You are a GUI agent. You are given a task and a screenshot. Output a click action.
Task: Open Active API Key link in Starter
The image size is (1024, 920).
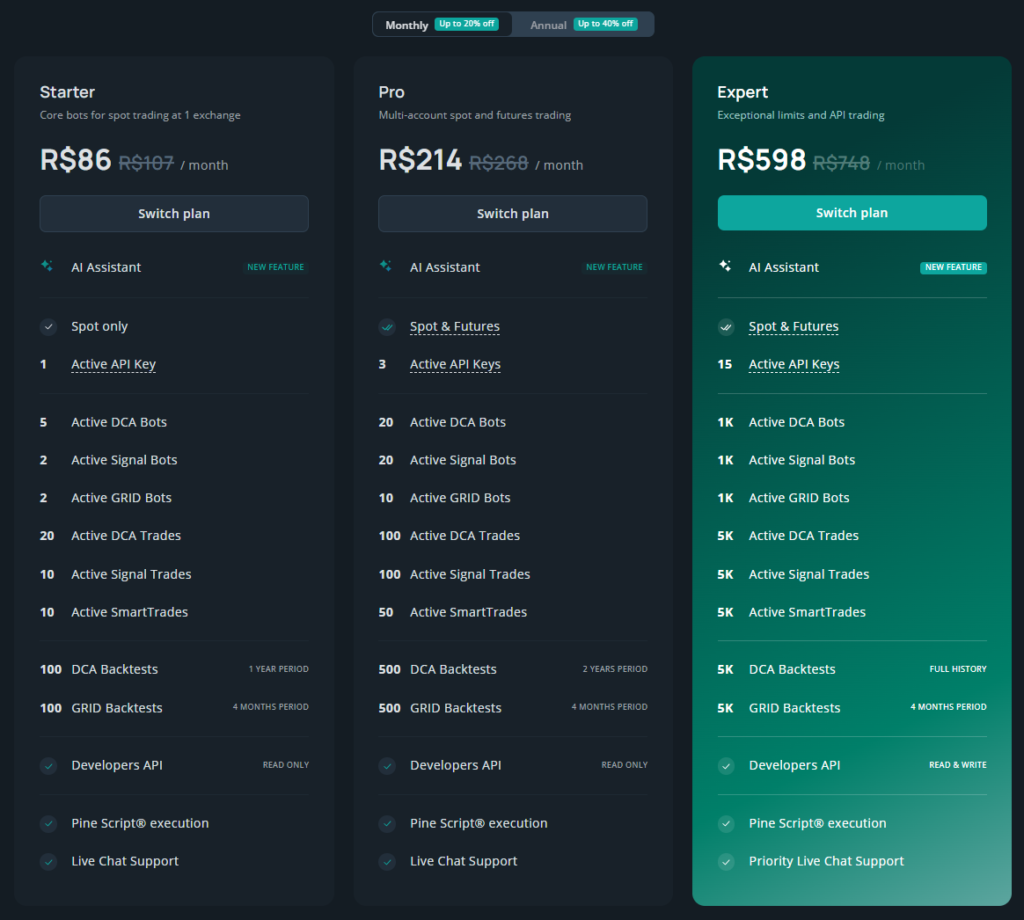point(114,364)
